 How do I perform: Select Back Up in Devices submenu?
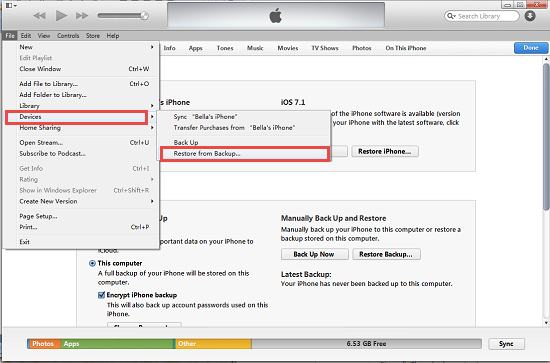(244, 142)
